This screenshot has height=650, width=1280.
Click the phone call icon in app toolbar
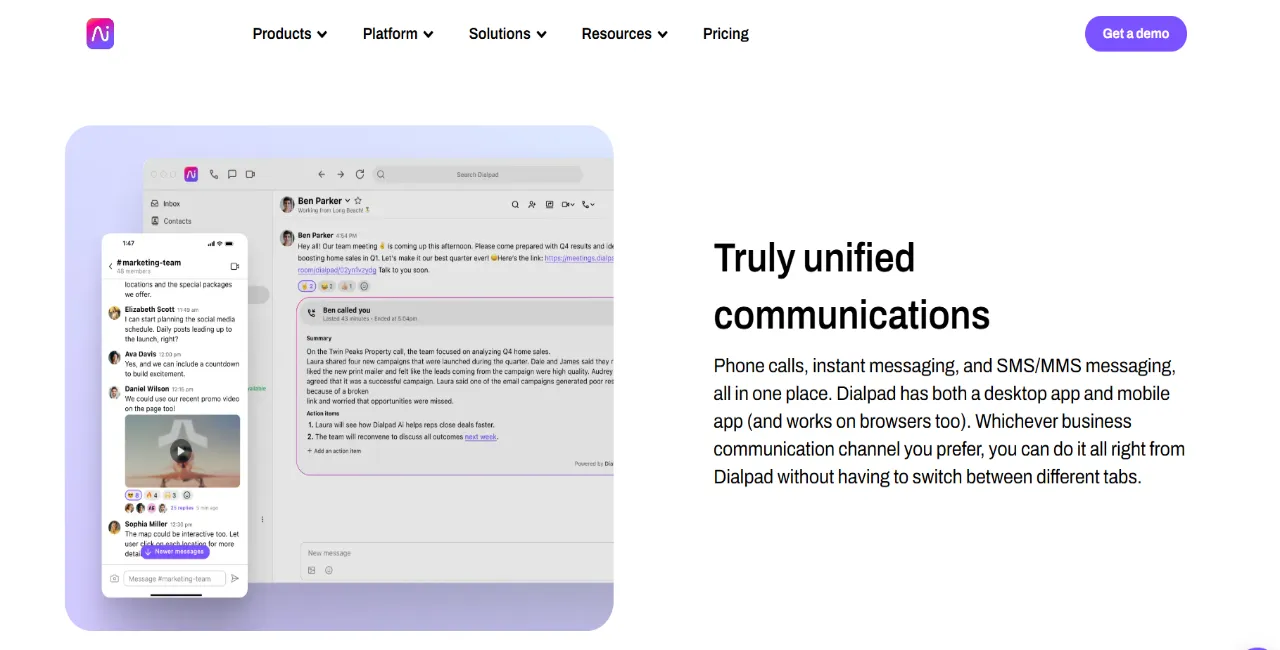point(214,174)
